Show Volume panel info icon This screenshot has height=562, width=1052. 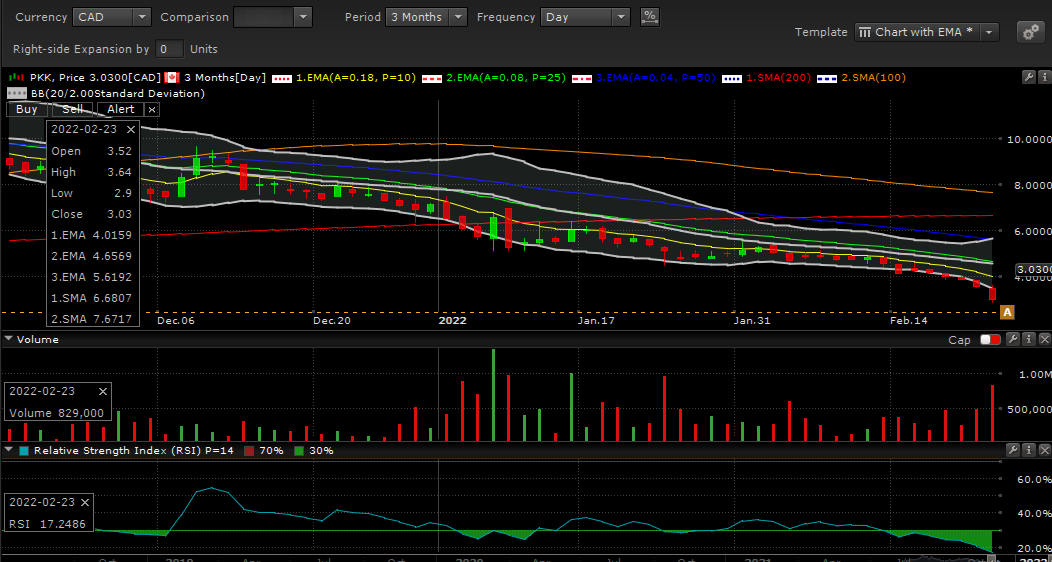click(x=1029, y=339)
